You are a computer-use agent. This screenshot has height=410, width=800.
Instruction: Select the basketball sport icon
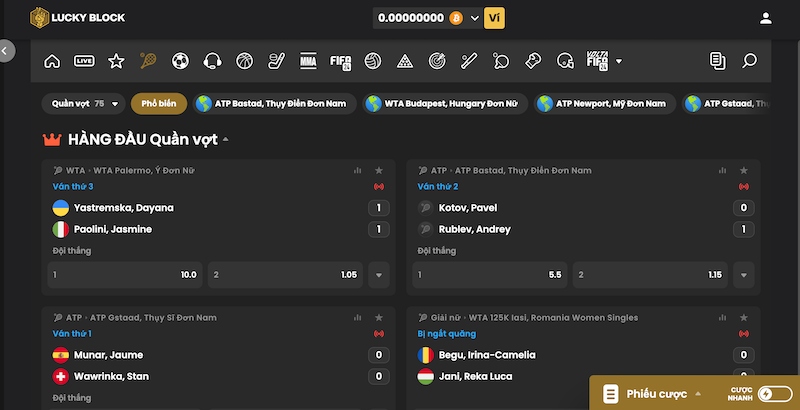(244, 61)
